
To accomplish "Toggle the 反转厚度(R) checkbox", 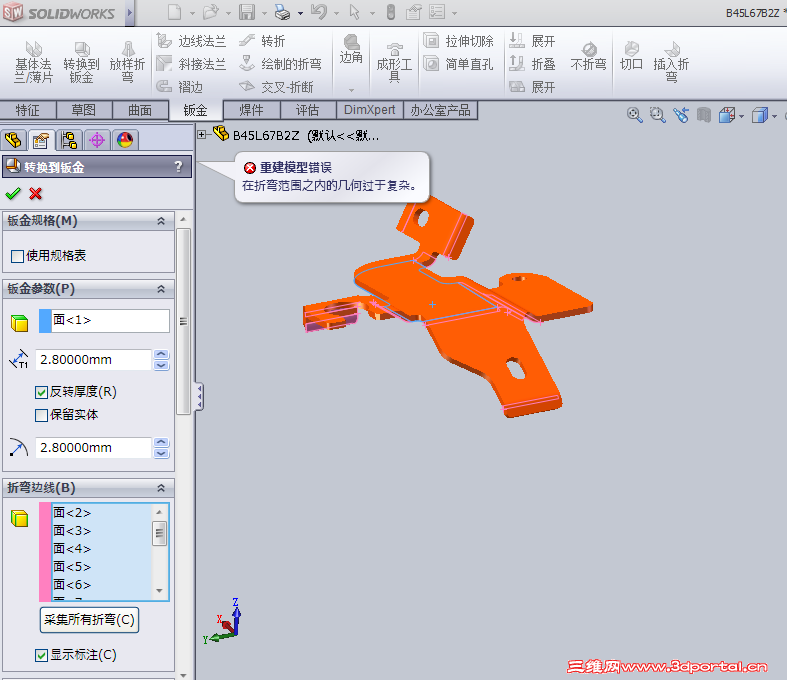I will tap(41, 392).
